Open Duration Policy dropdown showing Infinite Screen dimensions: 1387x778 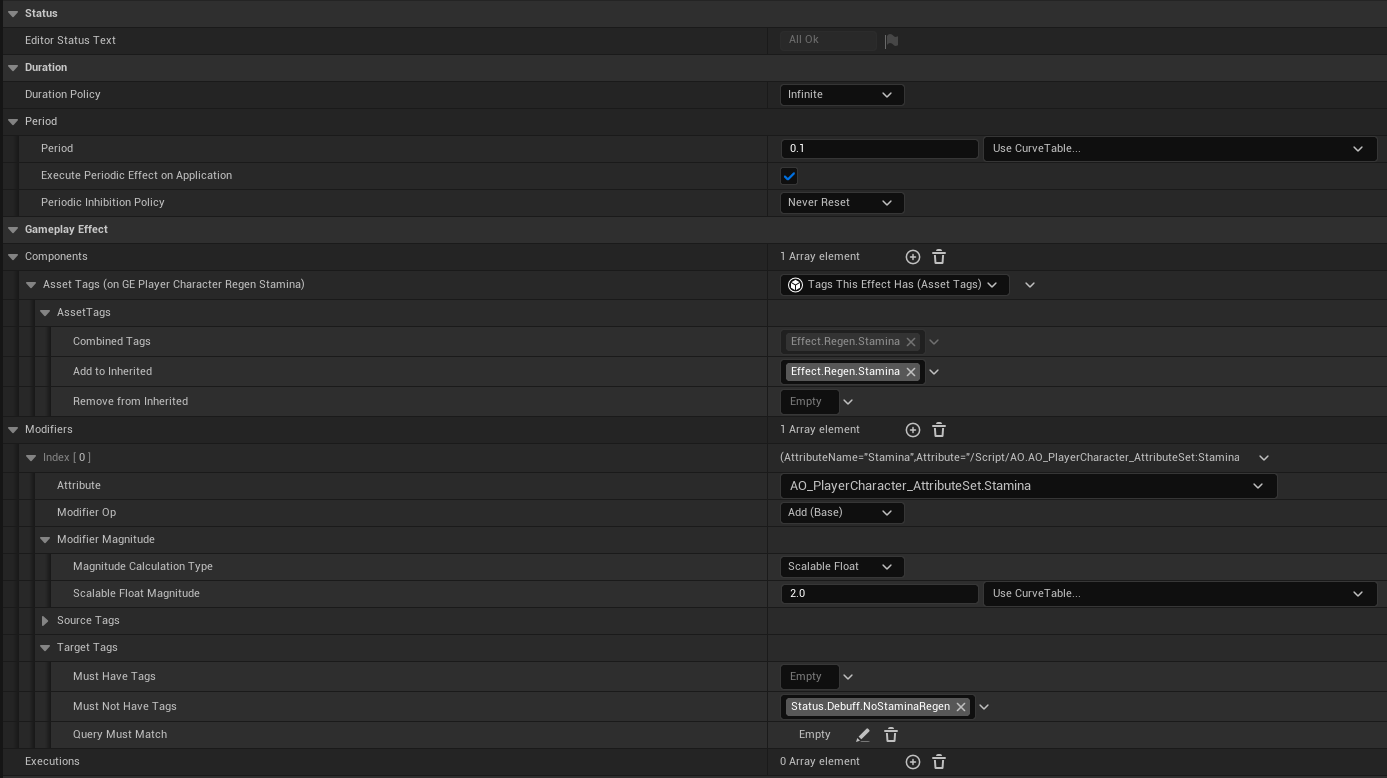tap(842, 95)
